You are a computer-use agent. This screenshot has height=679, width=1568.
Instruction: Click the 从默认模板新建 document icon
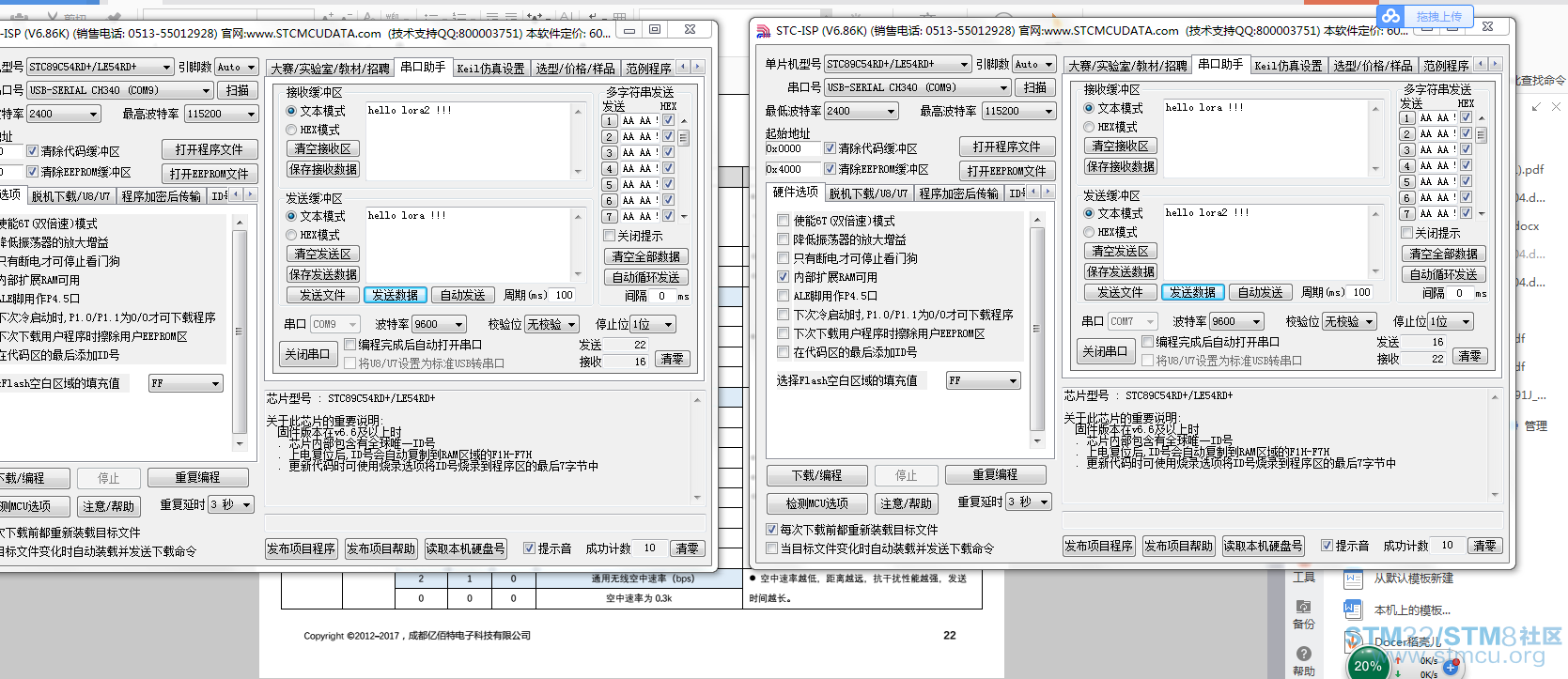click(x=1353, y=578)
